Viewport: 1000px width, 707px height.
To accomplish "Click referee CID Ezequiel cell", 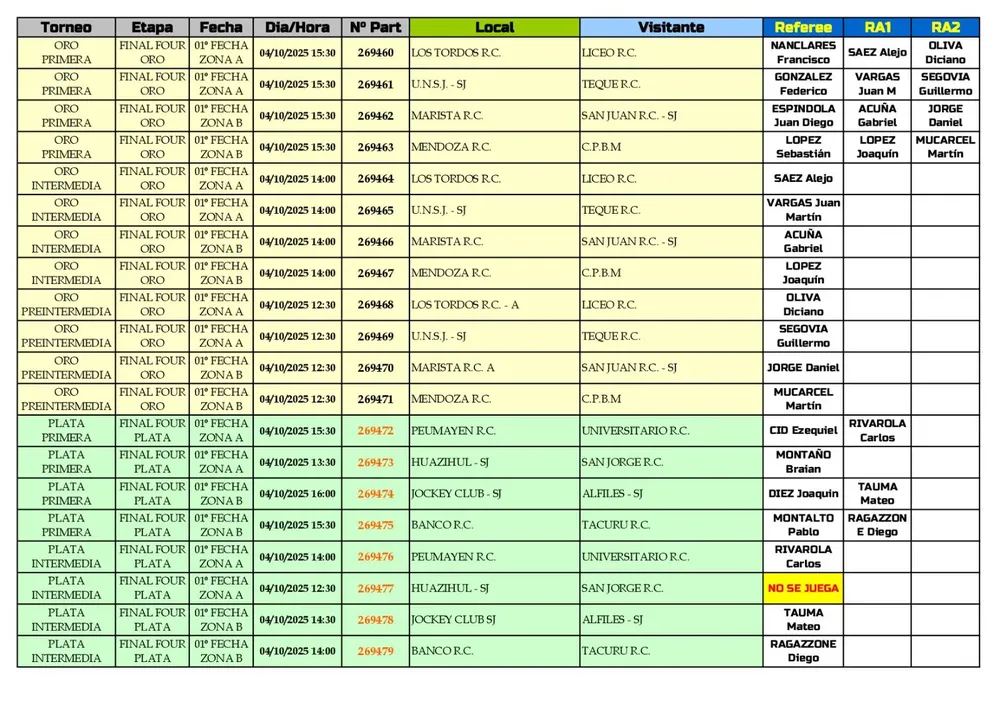I will tap(803, 431).
